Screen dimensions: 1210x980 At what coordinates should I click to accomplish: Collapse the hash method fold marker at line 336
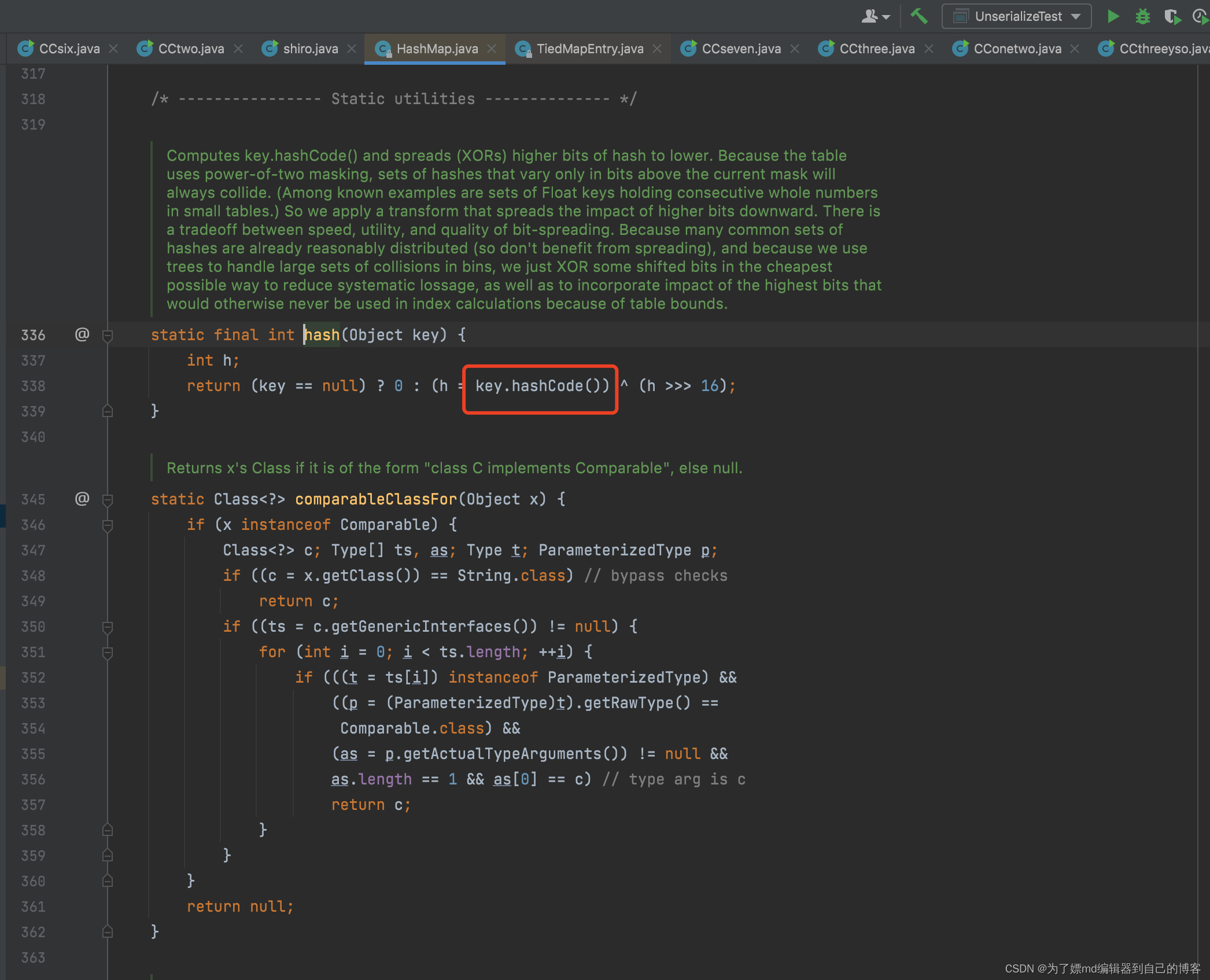pos(108,335)
